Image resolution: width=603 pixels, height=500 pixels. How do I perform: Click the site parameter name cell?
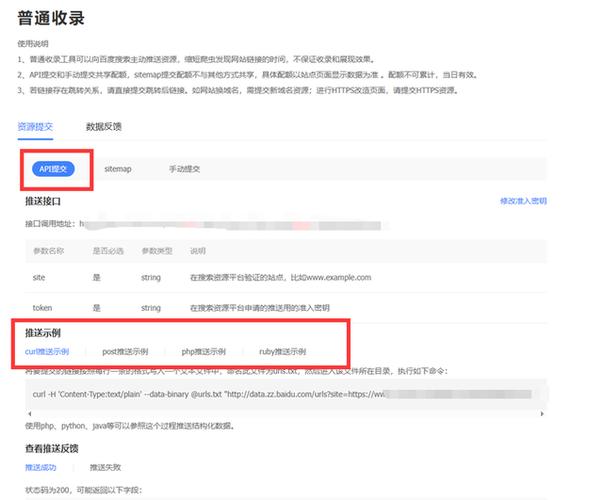coord(39,277)
